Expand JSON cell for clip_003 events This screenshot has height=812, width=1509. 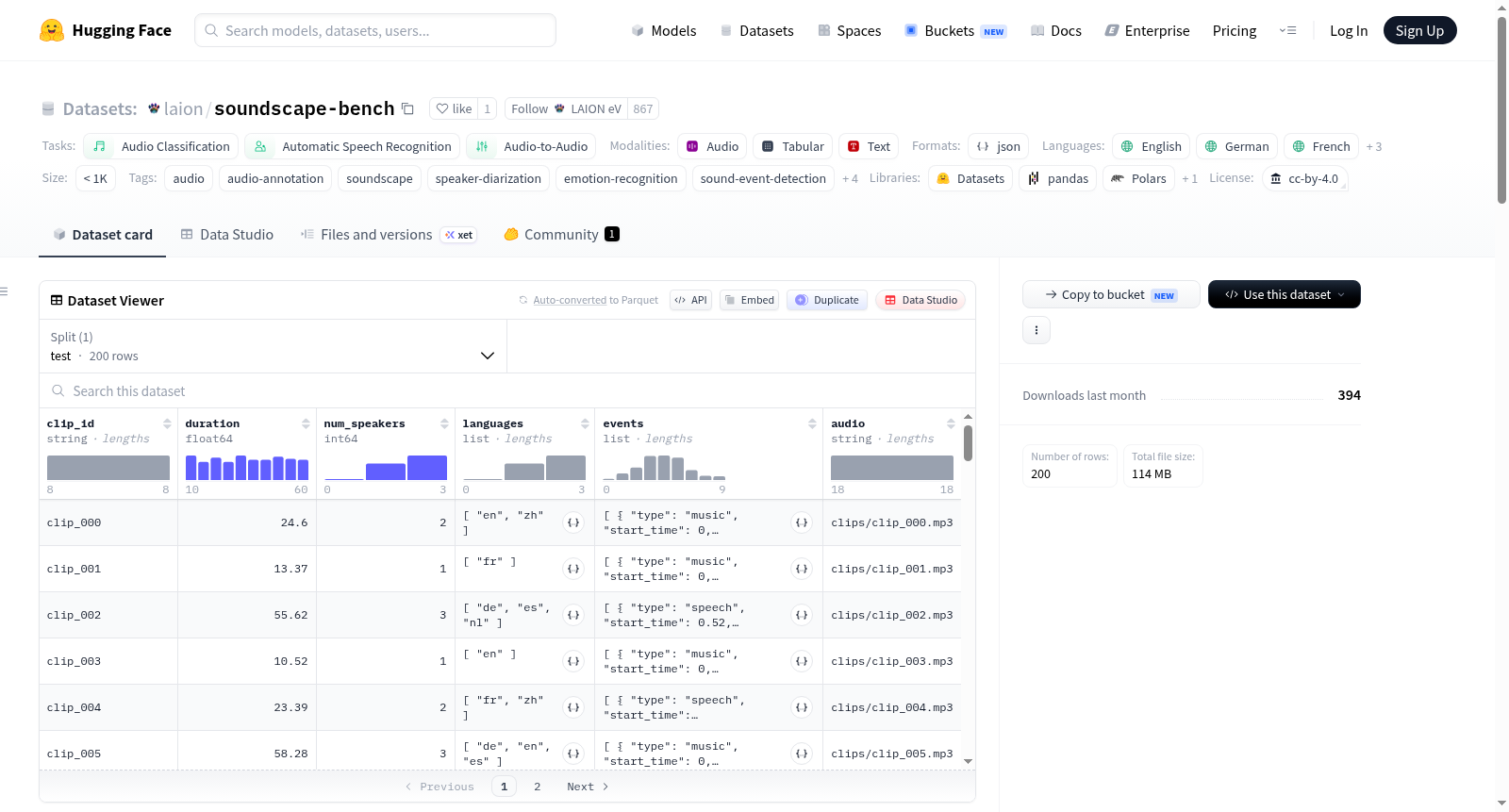click(802, 661)
